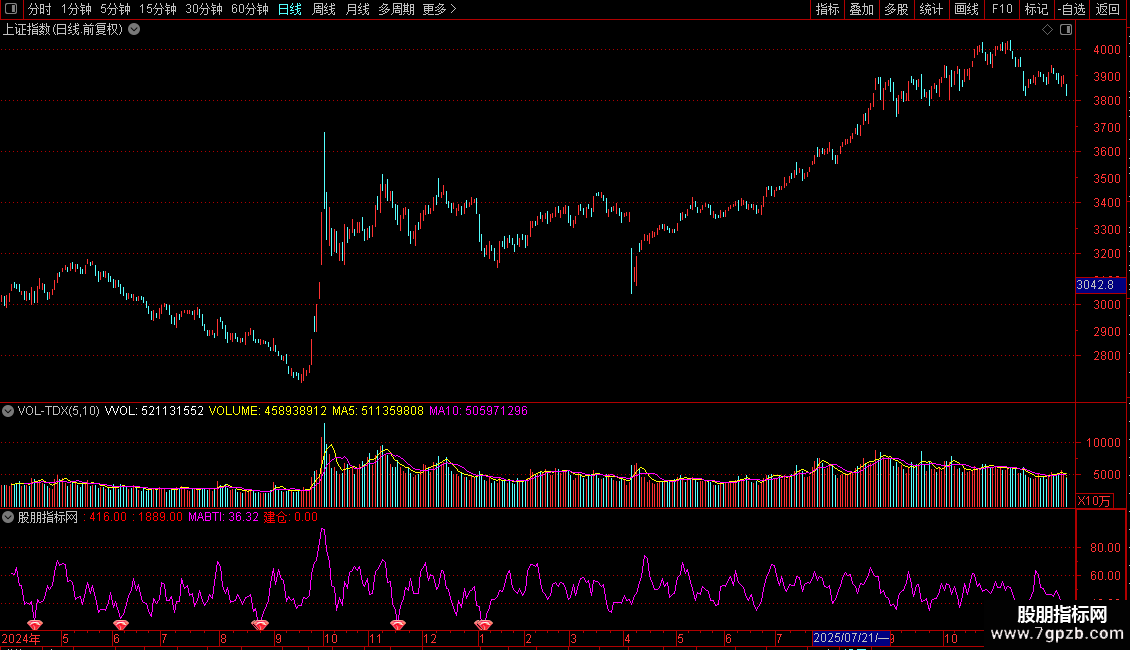Click the month 12 label on time axis

pos(430,638)
